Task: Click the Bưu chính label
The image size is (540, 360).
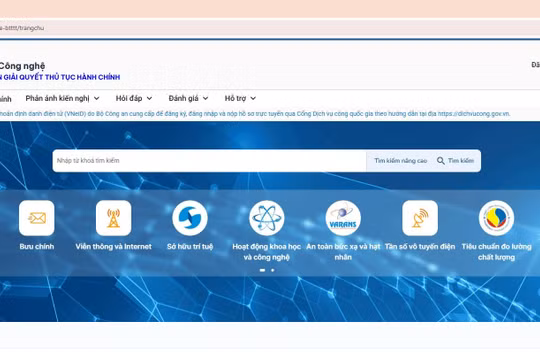Action: 37,247
